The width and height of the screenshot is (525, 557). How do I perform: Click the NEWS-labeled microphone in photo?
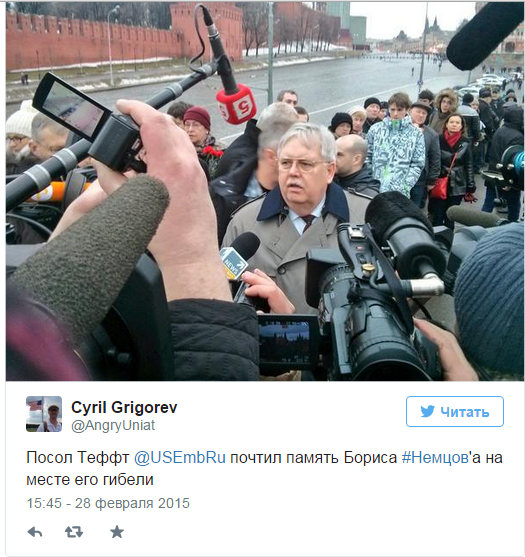coord(238,255)
